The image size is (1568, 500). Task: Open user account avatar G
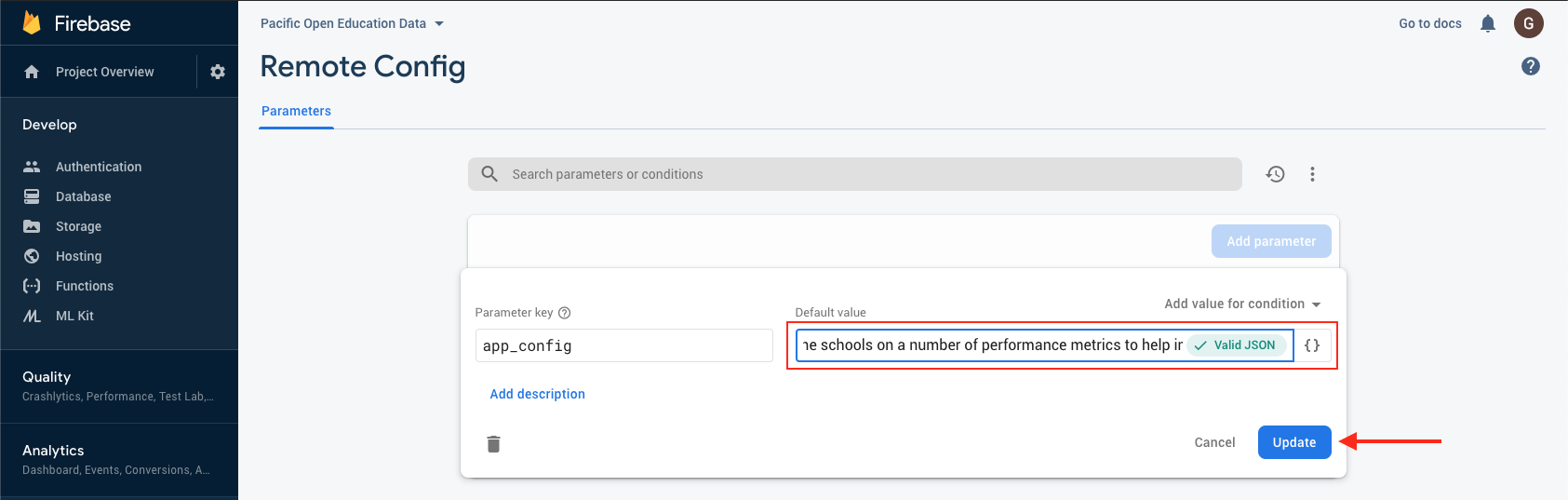pyautogui.click(x=1528, y=23)
